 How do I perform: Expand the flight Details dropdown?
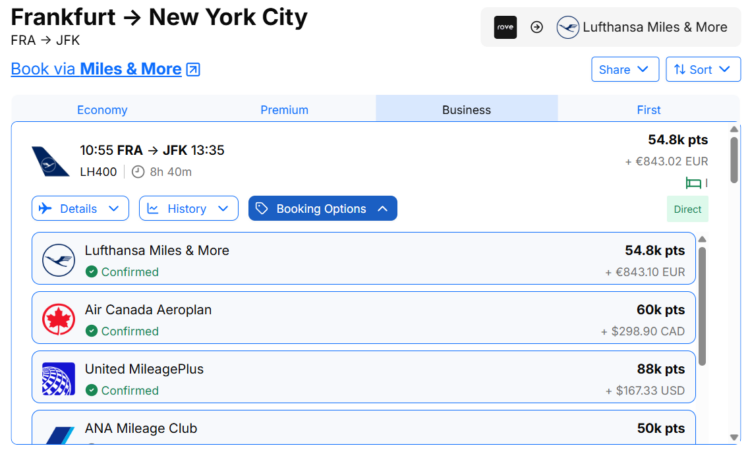point(80,209)
